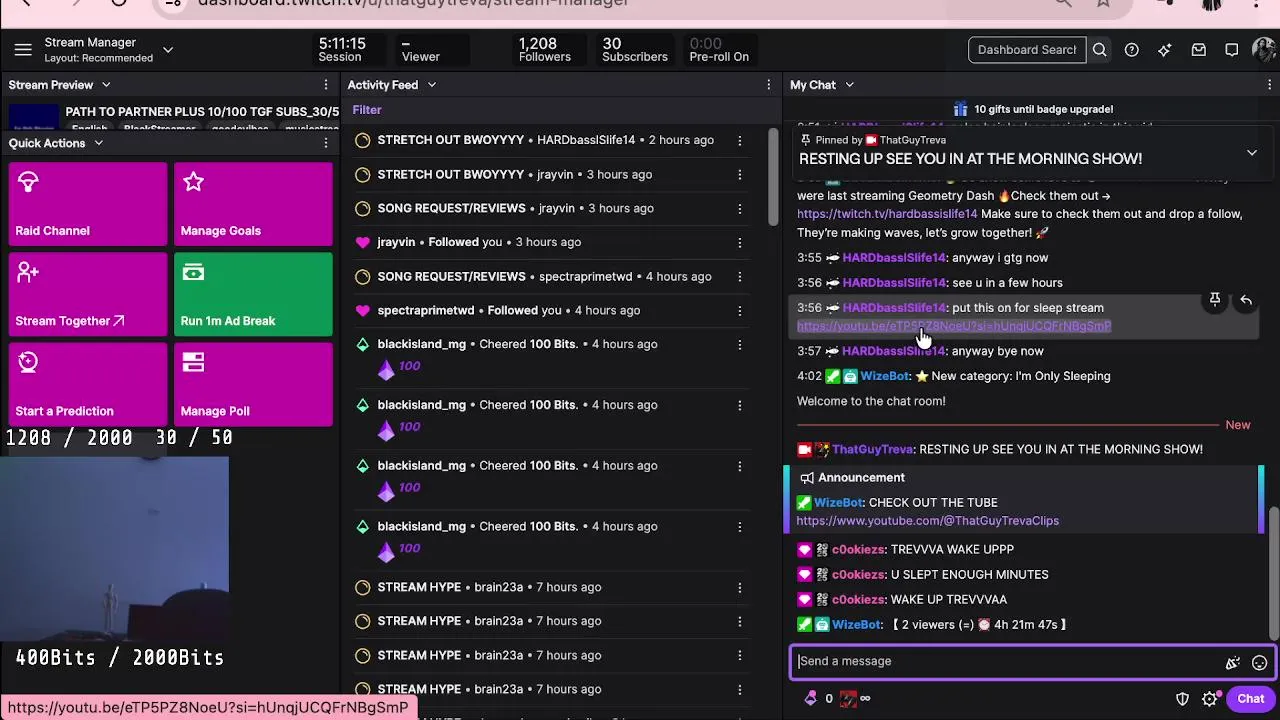Expand the Activity Feed panel dropdown

(432, 85)
